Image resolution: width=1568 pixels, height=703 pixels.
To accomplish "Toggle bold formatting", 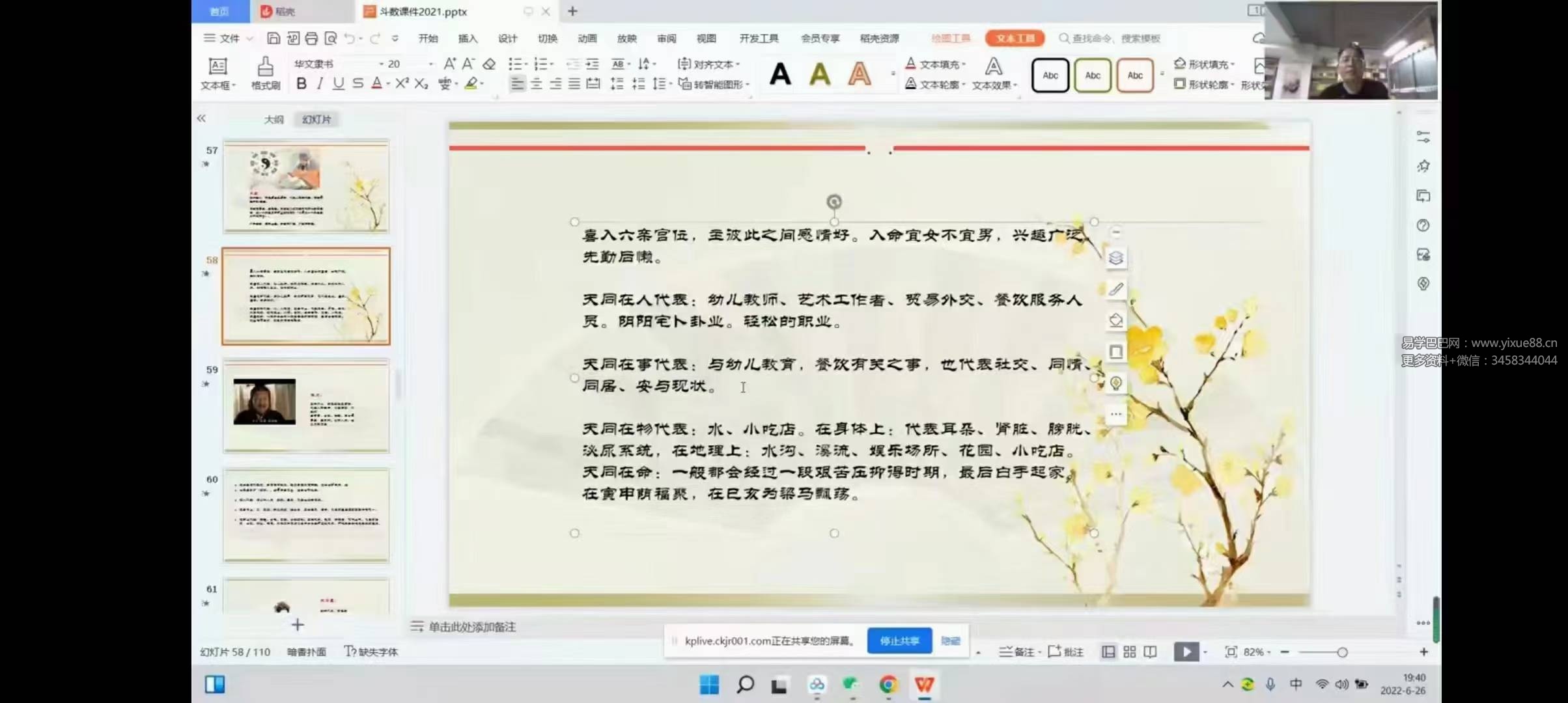I will click(301, 83).
